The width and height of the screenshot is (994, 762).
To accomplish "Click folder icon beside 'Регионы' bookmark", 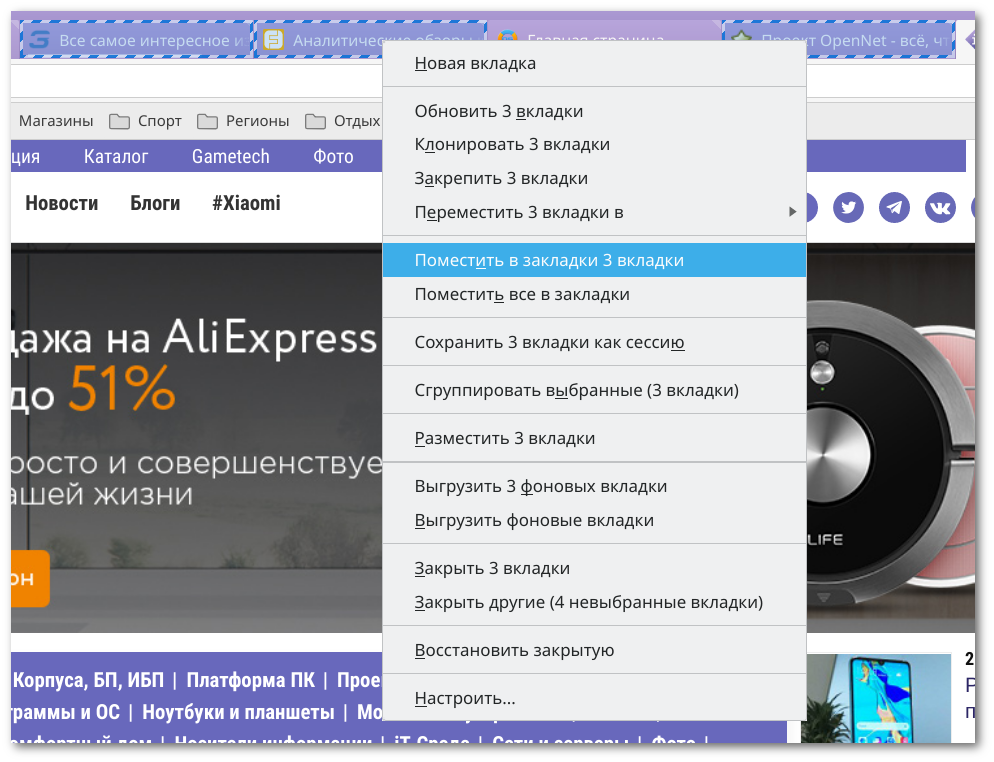I will [207, 121].
